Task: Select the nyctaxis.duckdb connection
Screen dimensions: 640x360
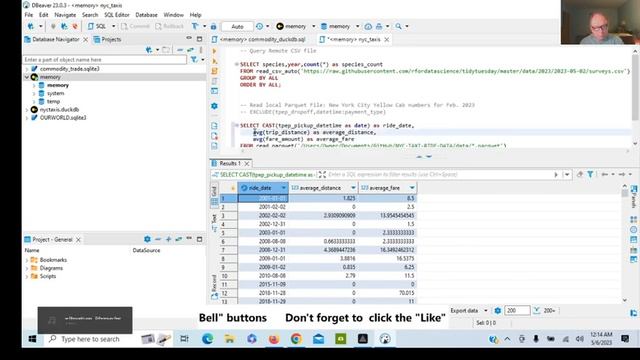Action: click(x=59, y=109)
